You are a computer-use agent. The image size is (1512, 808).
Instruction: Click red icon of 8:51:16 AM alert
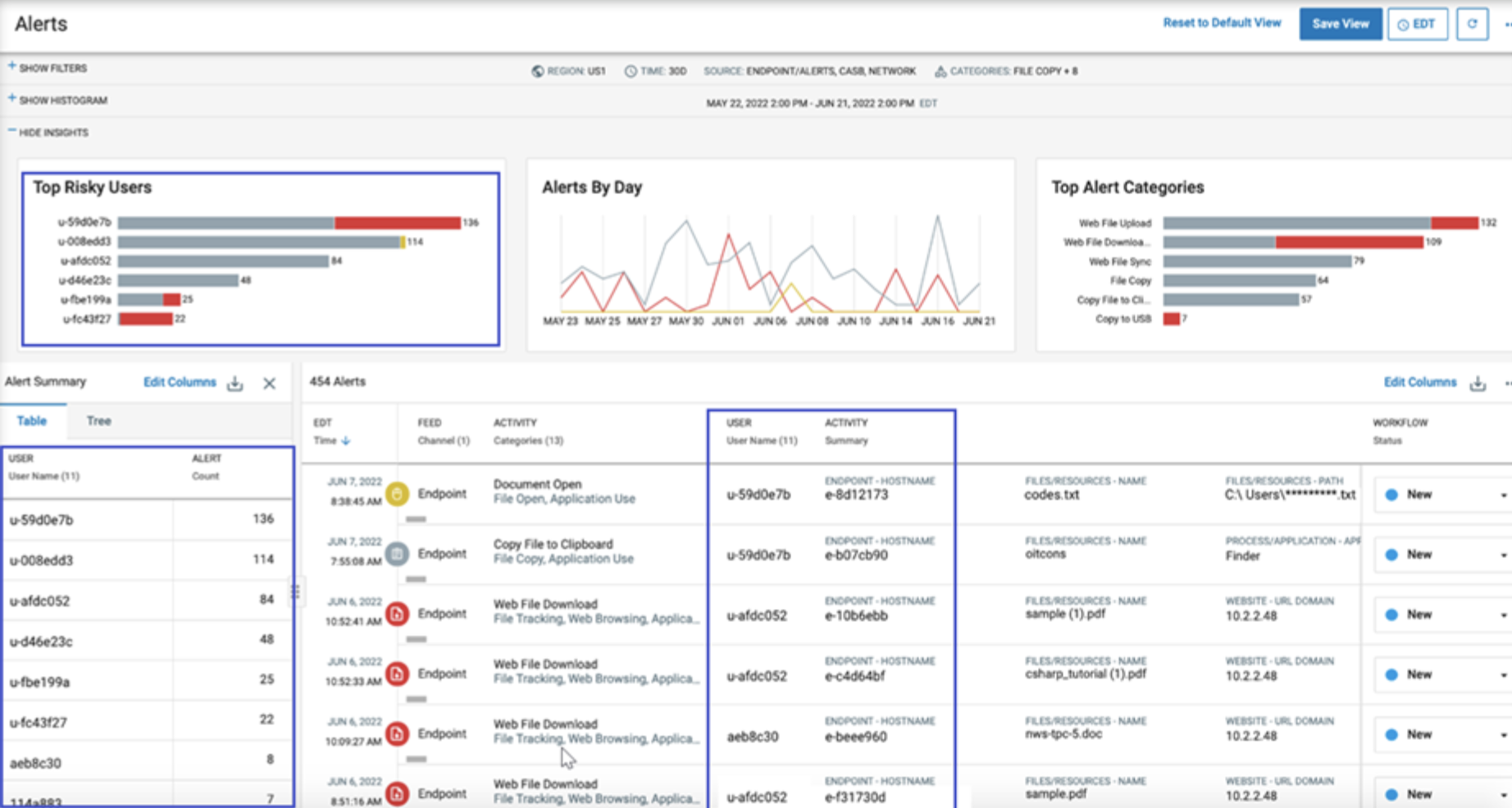(x=397, y=793)
